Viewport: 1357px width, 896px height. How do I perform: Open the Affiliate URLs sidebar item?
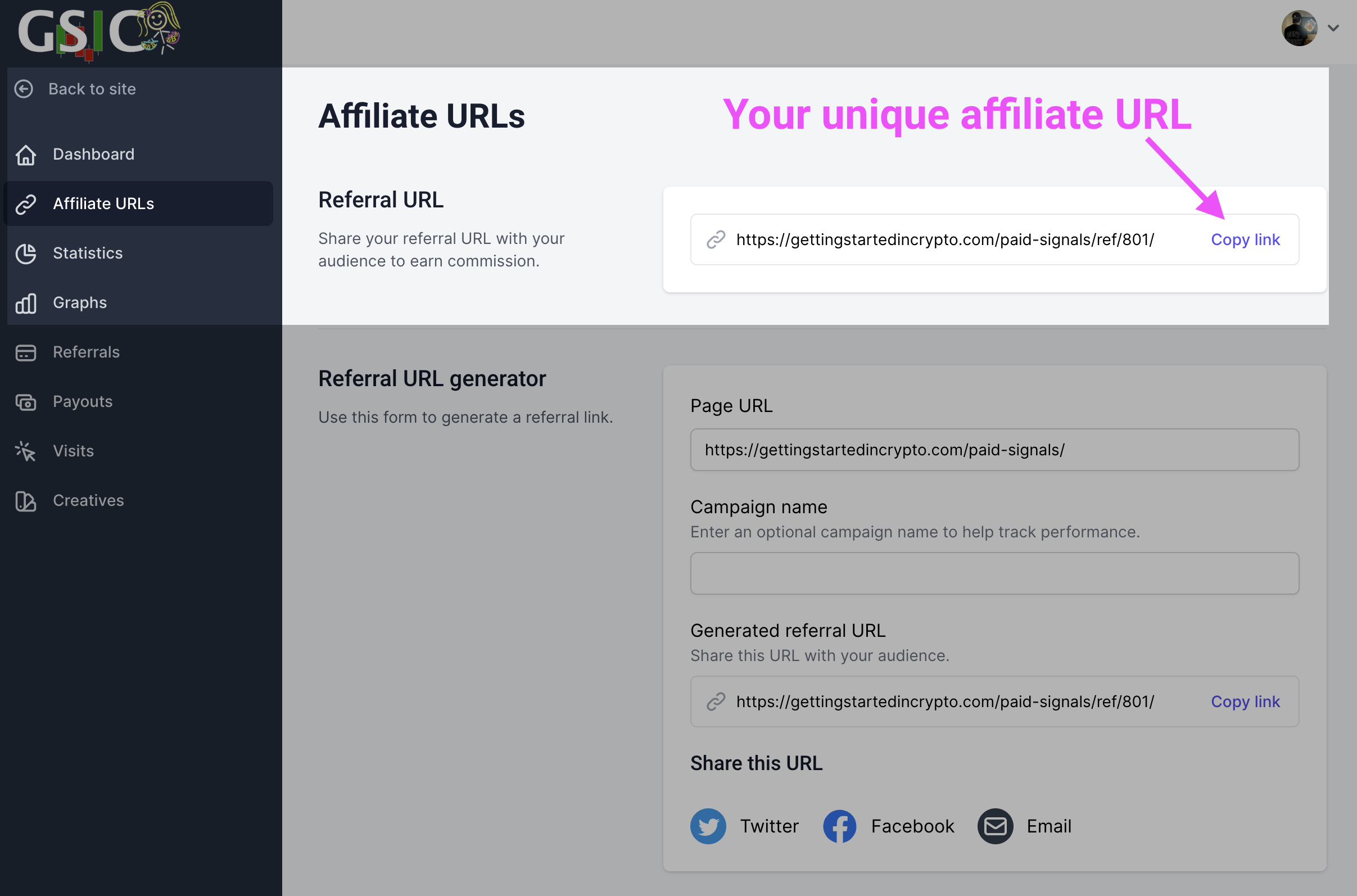[x=103, y=204]
